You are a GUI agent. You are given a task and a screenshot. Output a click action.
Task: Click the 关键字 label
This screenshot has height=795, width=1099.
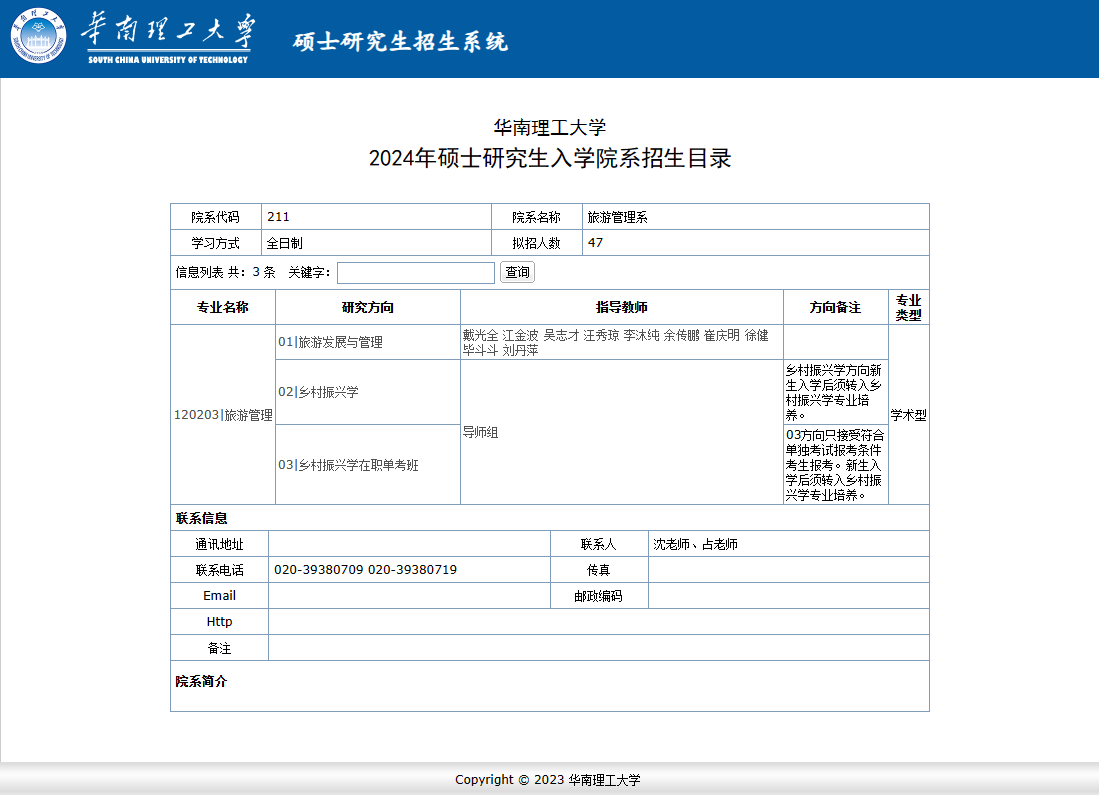coord(309,272)
